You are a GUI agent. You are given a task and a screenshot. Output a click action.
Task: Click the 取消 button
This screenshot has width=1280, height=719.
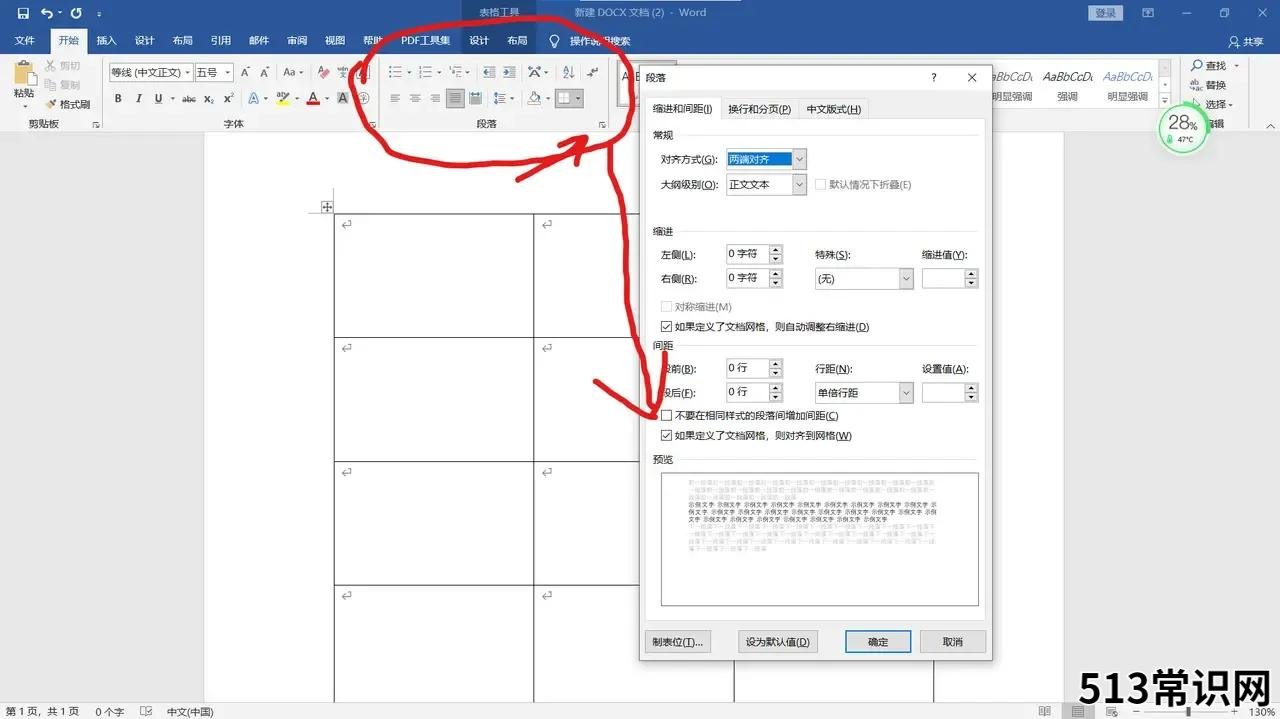point(953,642)
